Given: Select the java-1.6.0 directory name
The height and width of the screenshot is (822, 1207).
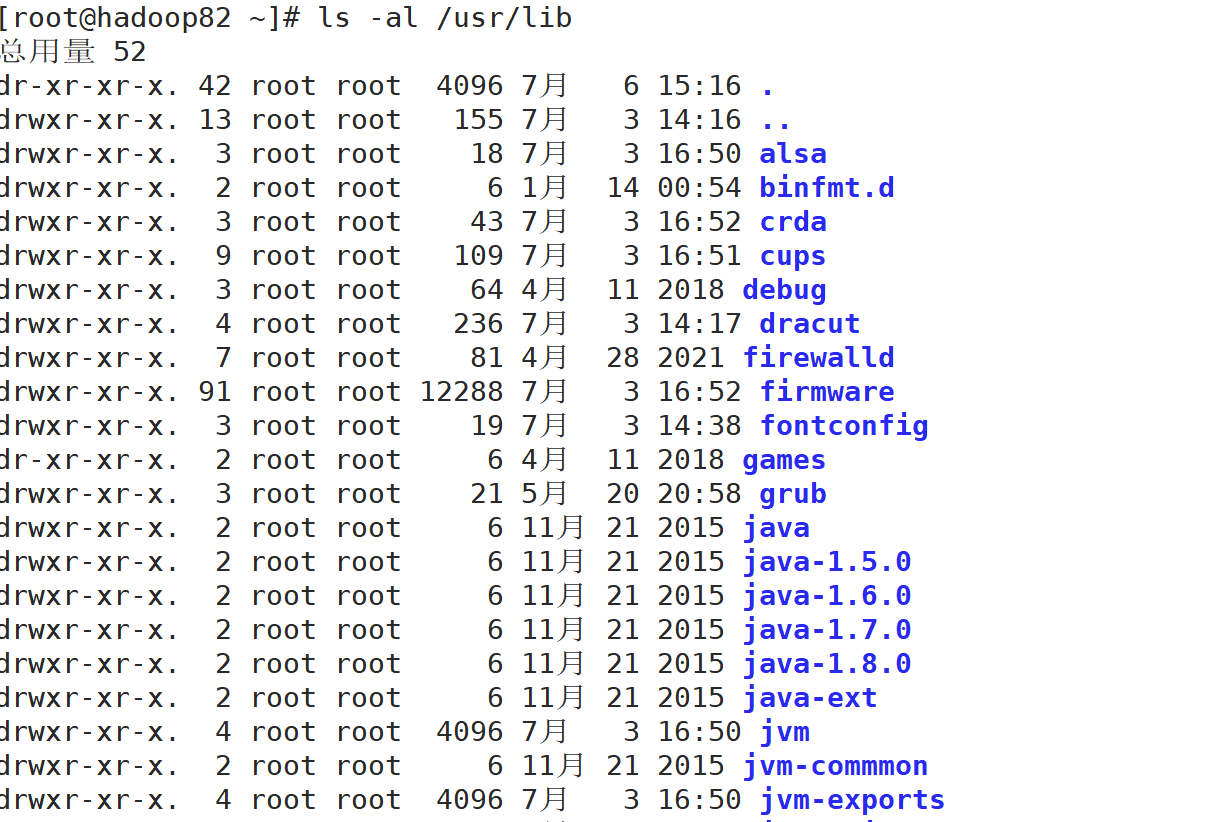Looking at the screenshot, I should point(826,596).
